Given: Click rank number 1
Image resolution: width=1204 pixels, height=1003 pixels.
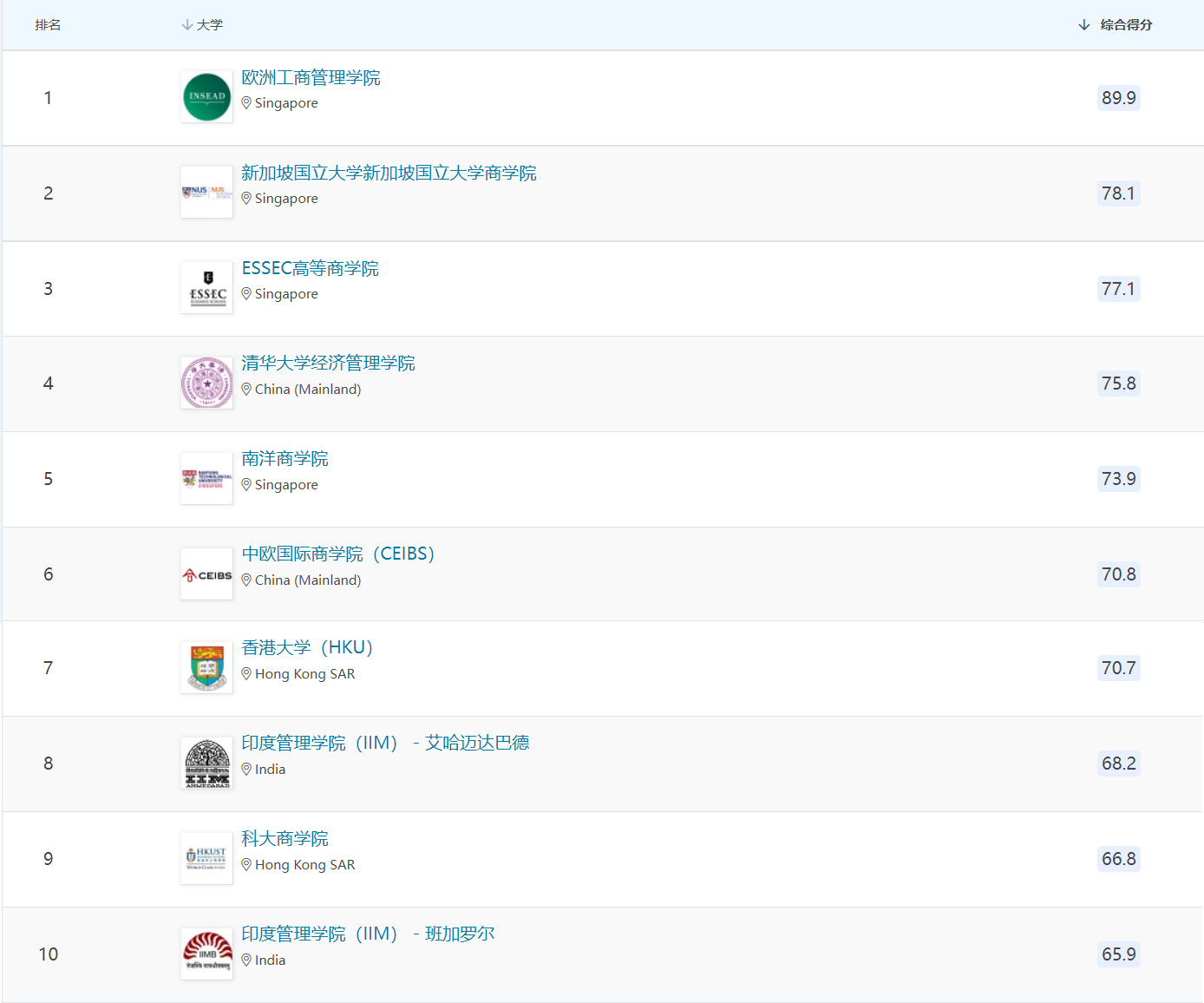Looking at the screenshot, I should coord(48,98).
